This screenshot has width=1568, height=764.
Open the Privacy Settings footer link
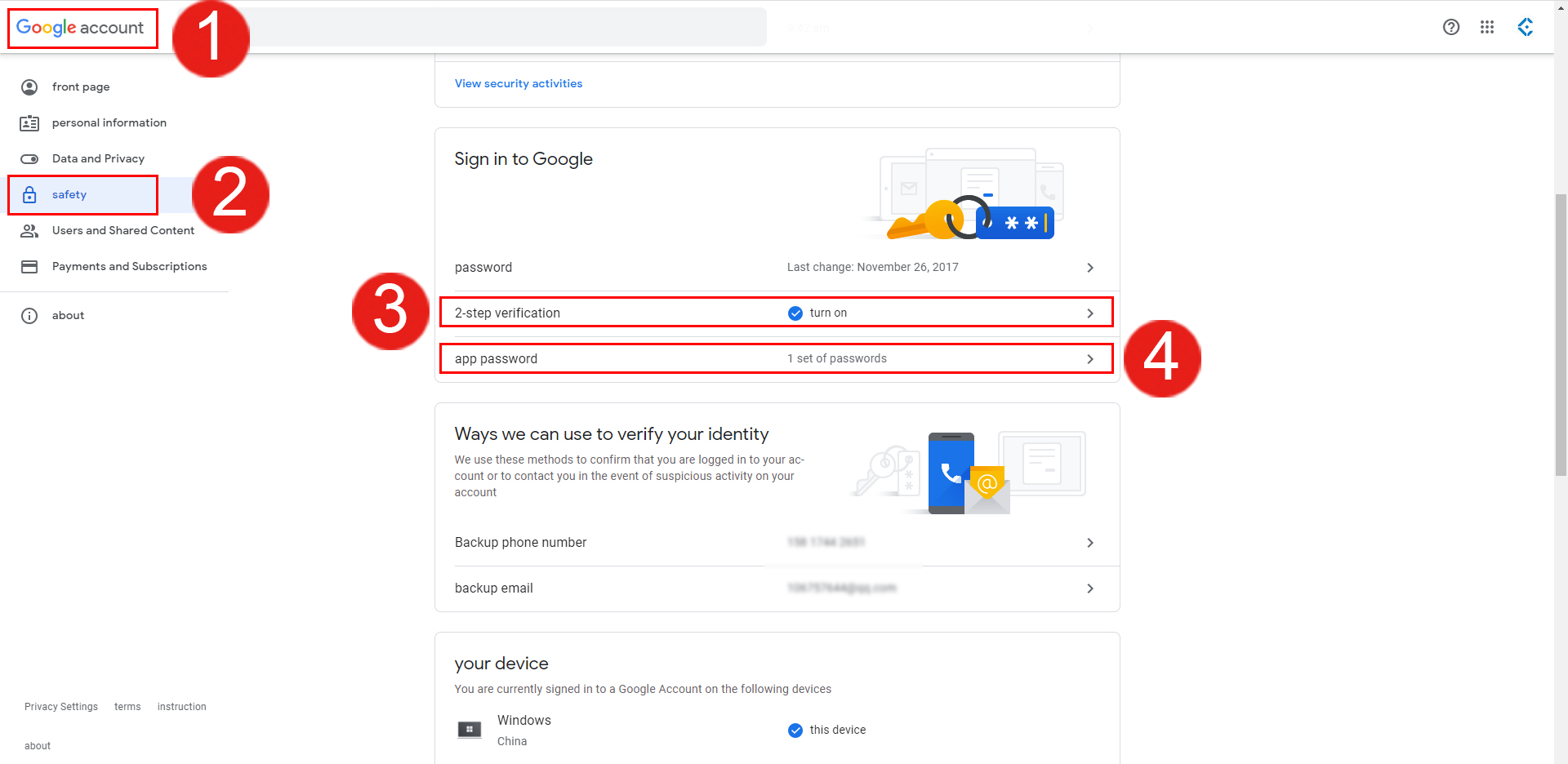coord(61,707)
